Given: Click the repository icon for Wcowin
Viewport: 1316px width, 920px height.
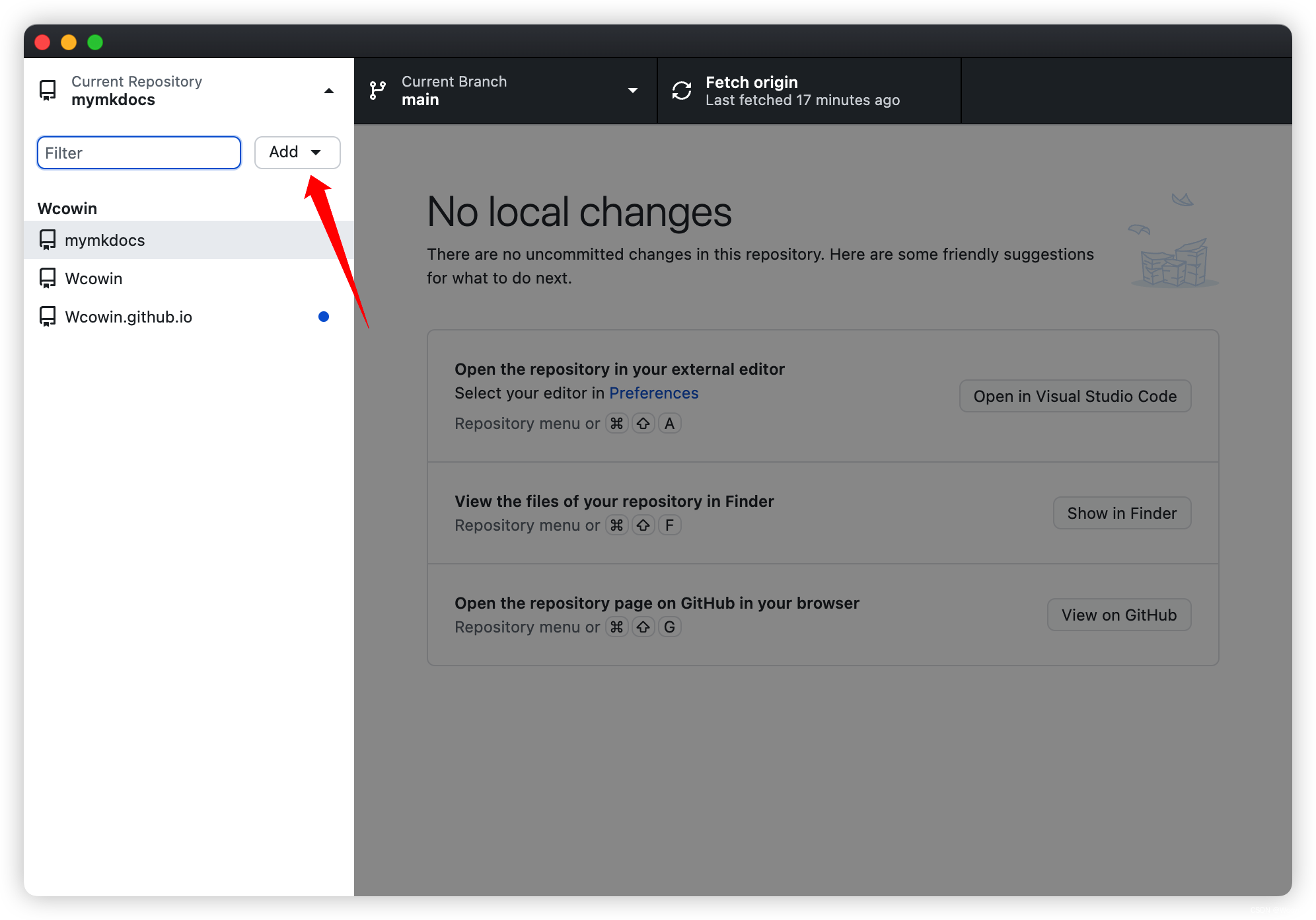Looking at the screenshot, I should pyautogui.click(x=47, y=278).
